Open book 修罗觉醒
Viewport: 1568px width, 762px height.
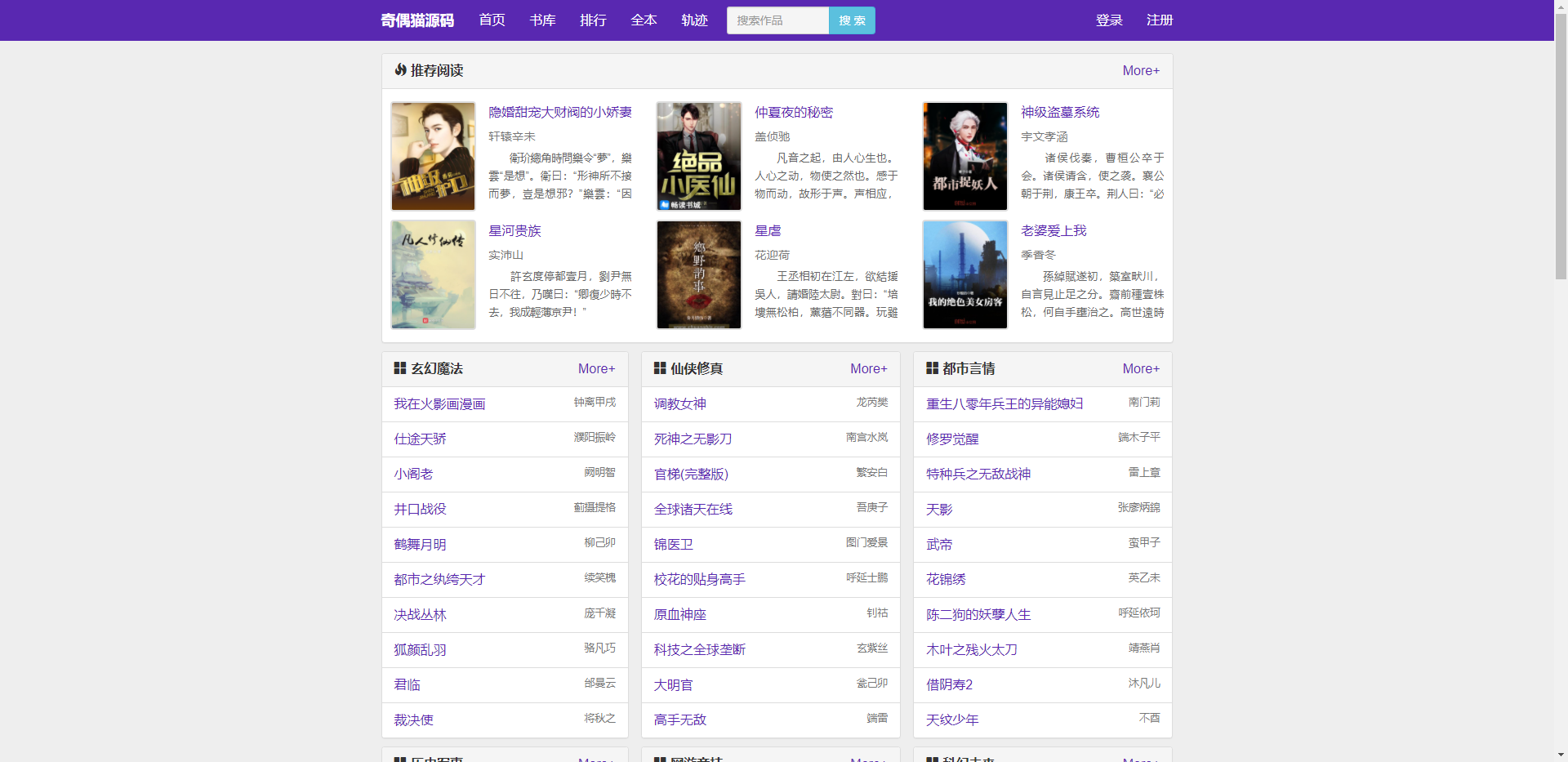pos(952,439)
